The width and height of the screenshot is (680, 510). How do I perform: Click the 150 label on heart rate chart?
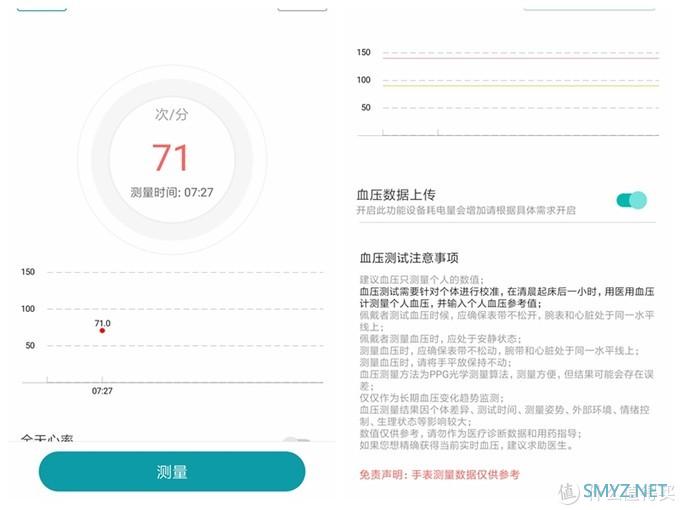(28, 272)
